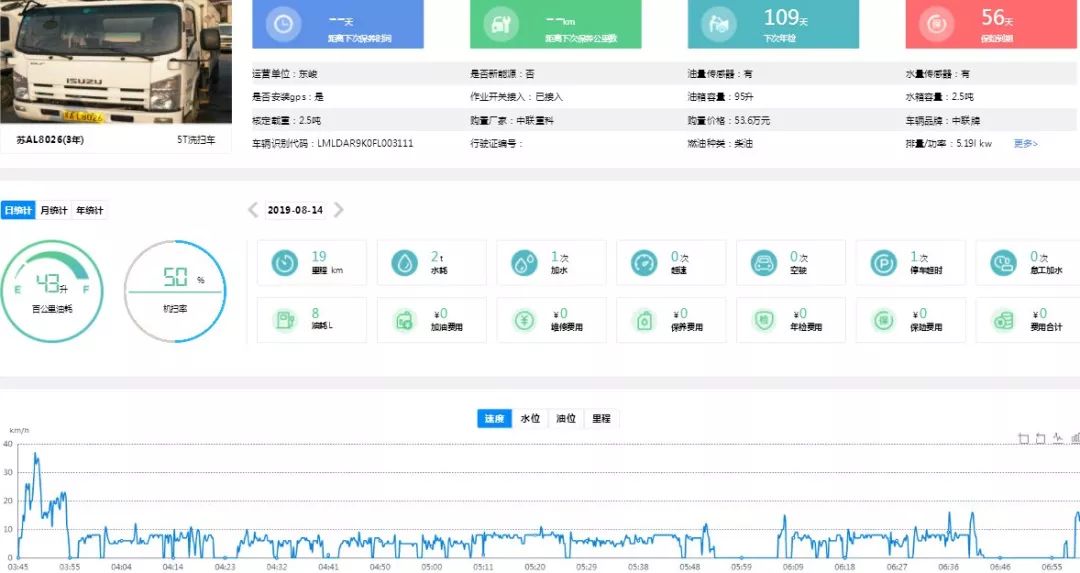The image size is (1080, 573).
Task: Click the 机扫率 50% circular gauge
Action: (x=175, y=291)
